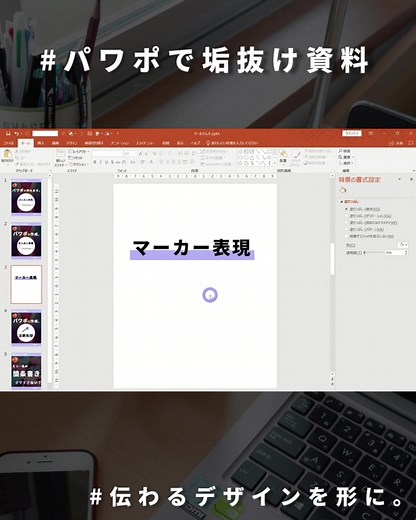Click the transparency percentage stepper arrows
The height and width of the screenshot is (520, 416).
pyautogui.click(x=406, y=253)
